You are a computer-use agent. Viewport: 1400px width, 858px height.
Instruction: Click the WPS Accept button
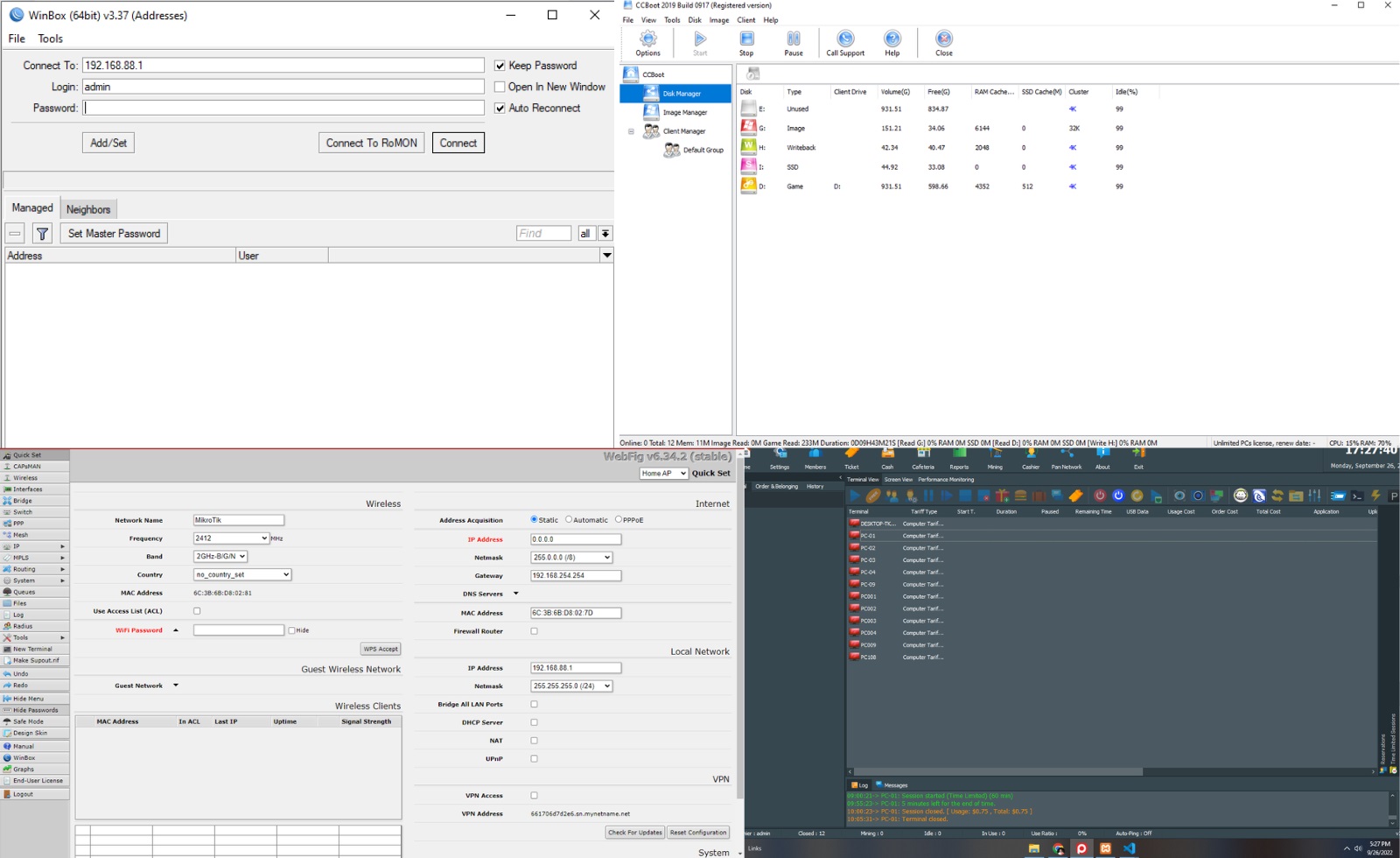(381, 649)
